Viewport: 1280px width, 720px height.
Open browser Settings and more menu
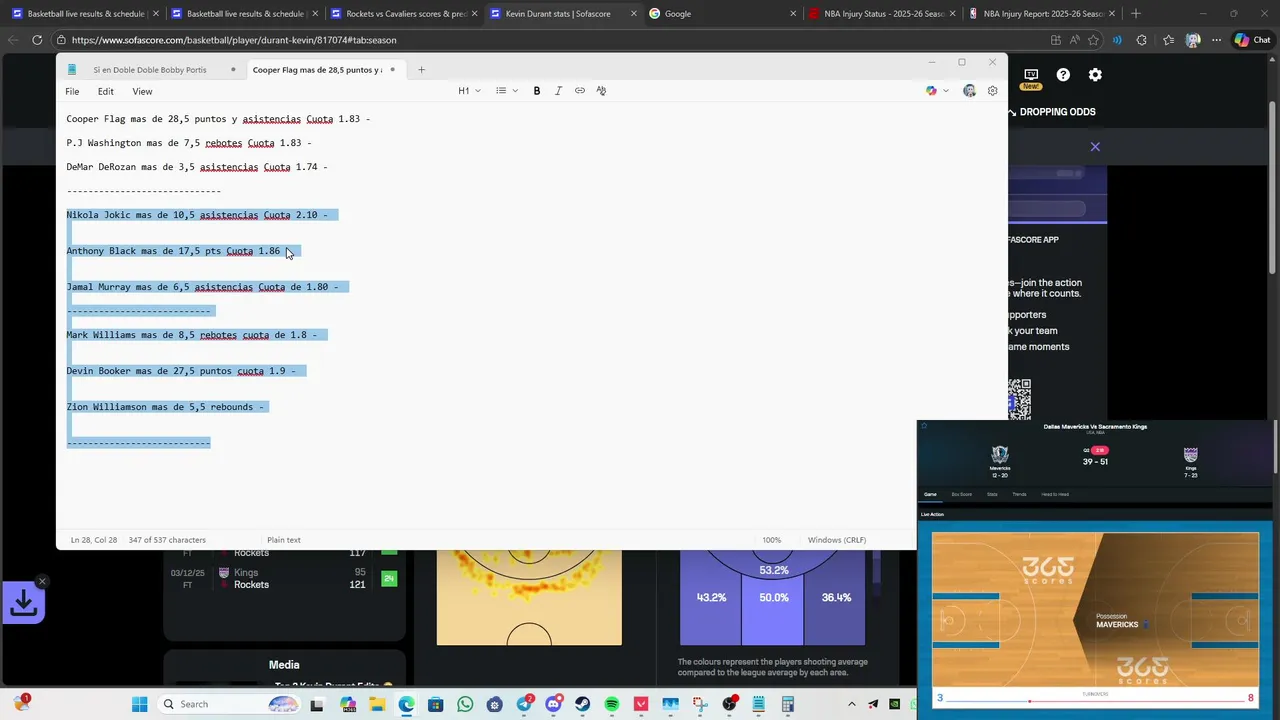click(1216, 40)
